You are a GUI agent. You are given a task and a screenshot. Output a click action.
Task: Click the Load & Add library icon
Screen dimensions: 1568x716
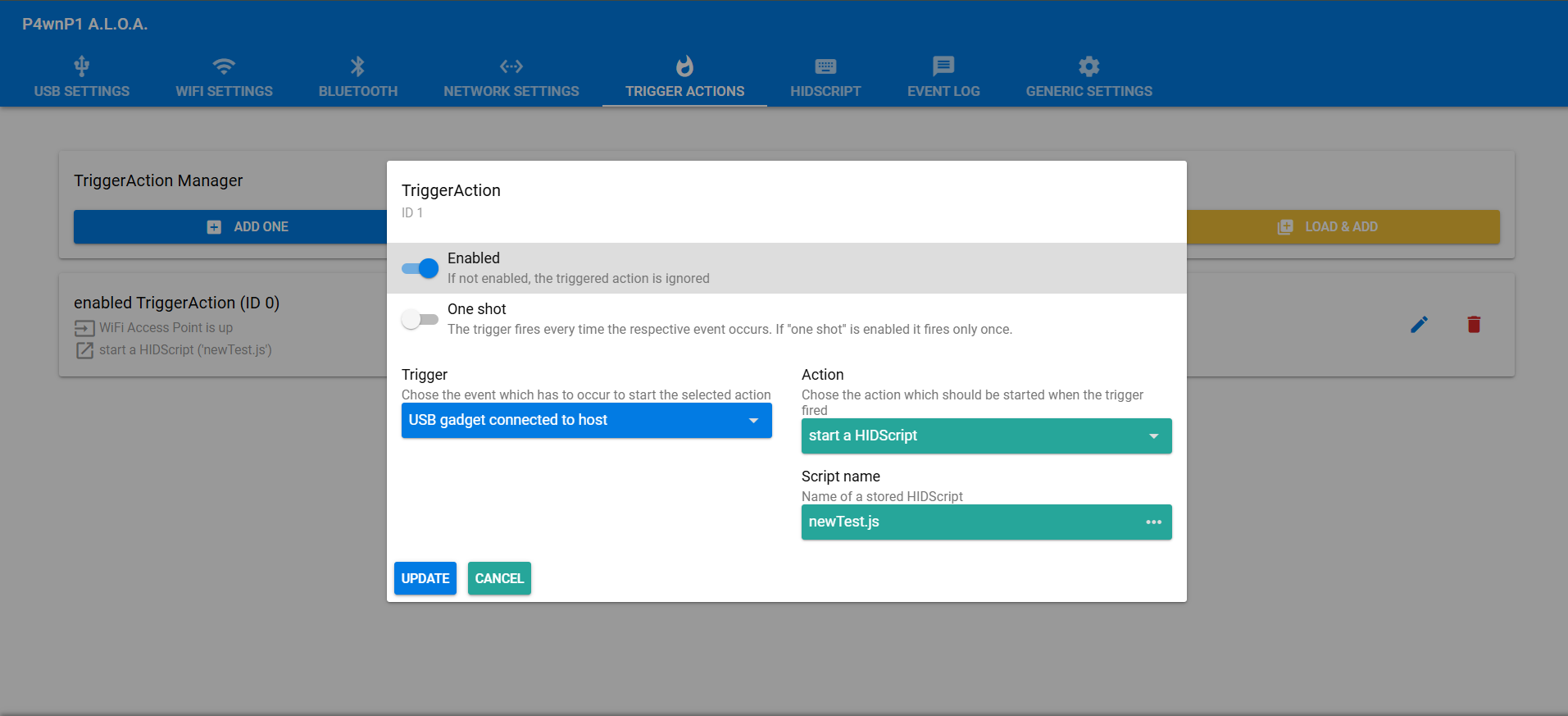point(1285,227)
